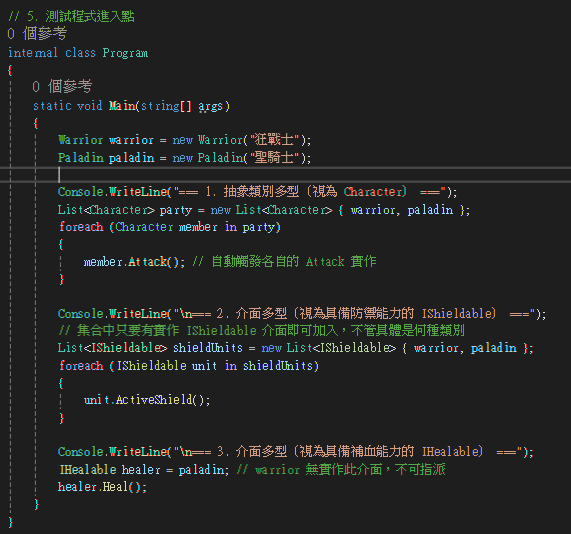
Task: Click the 'internal' keyword
Action: pos(33,53)
